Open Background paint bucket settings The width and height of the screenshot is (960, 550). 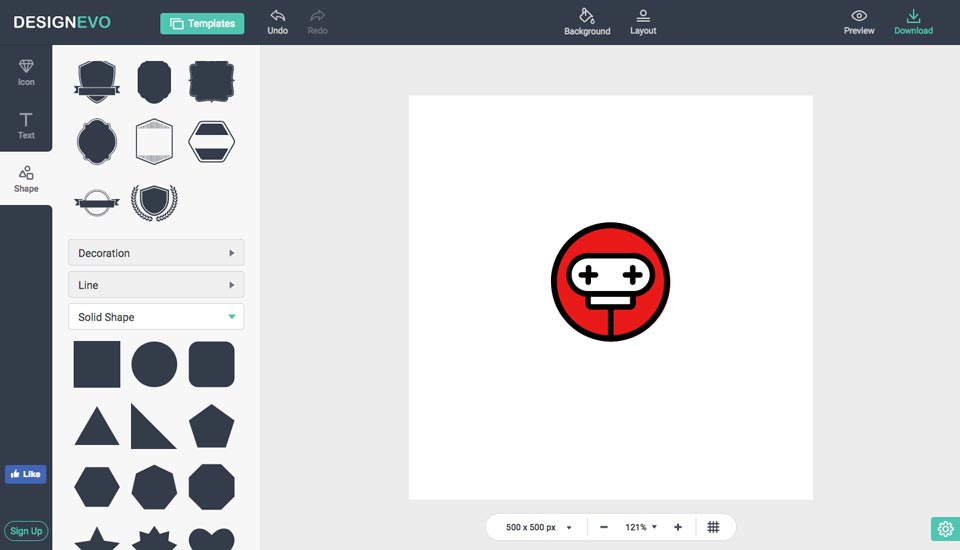click(x=587, y=22)
